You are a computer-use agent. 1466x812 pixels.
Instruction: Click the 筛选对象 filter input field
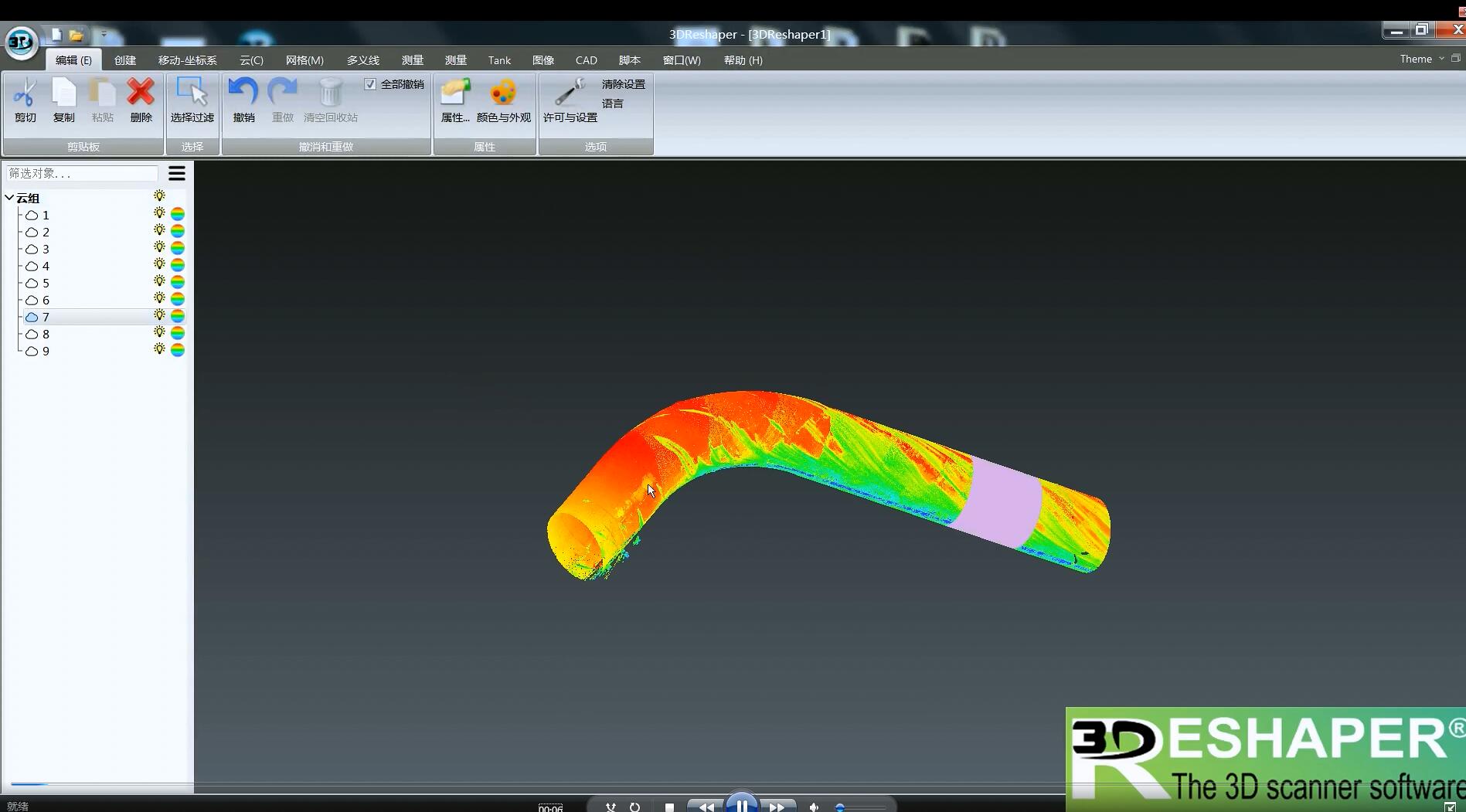(x=82, y=173)
